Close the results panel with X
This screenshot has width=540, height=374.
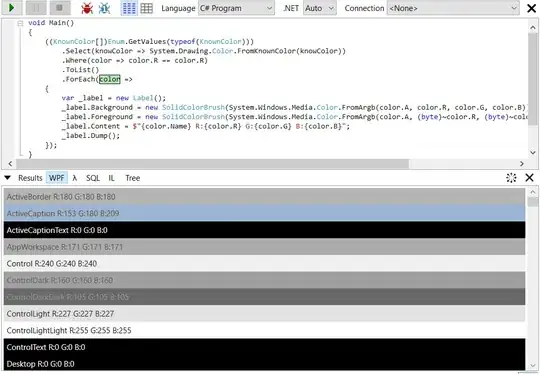(529, 178)
